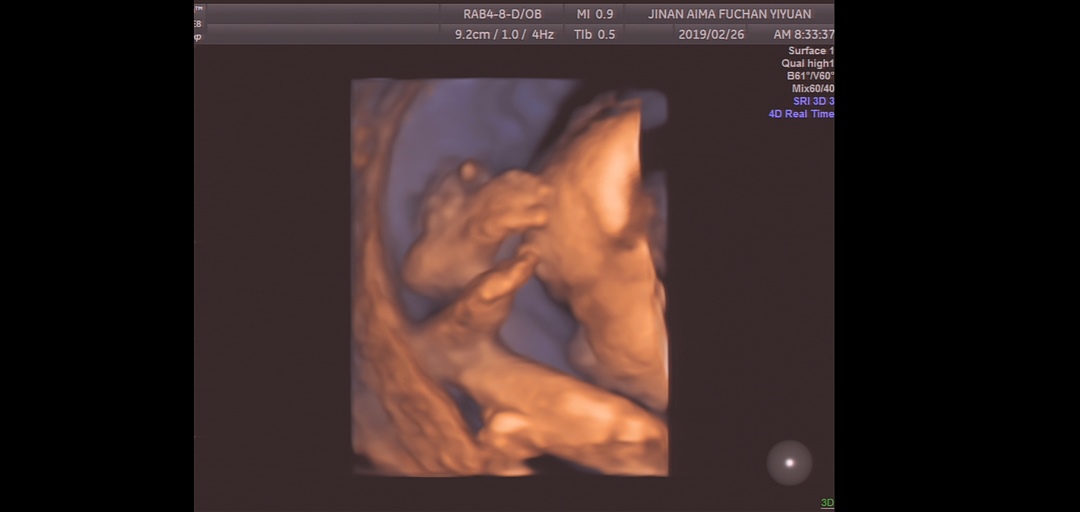Viewport: 1080px width, 512px height.
Task: Select the 9.2cm / 1.0 / 4Hz depth info
Action: 503,34
